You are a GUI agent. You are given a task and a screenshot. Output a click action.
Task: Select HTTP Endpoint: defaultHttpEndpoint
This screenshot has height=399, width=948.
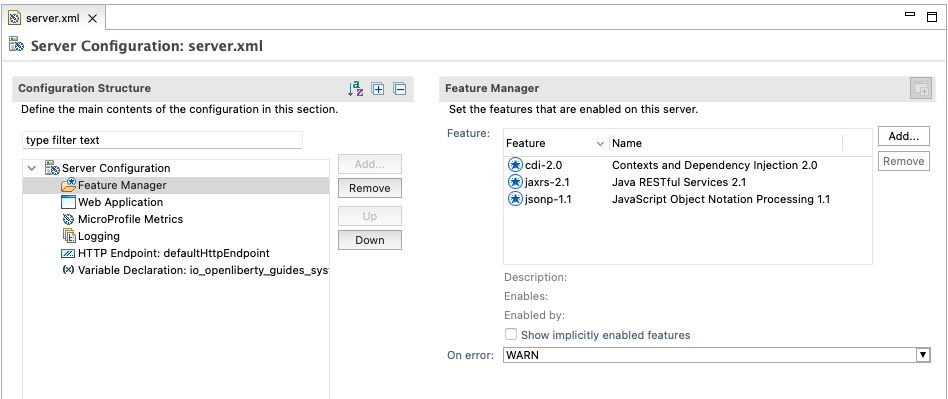[174, 253]
